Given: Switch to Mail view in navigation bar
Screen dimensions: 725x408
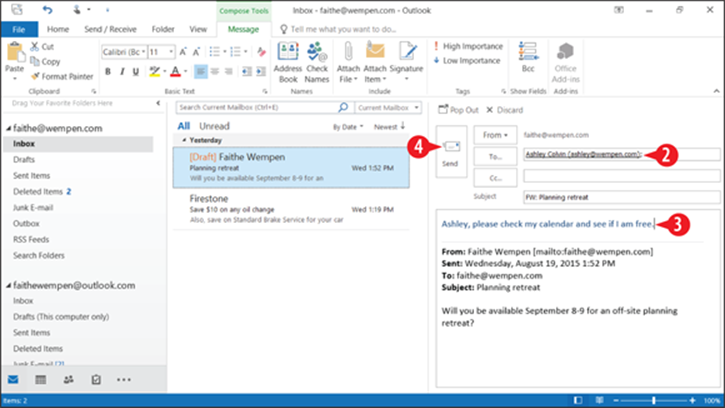Looking at the screenshot, I should pyautogui.click(x=13, y=379).
